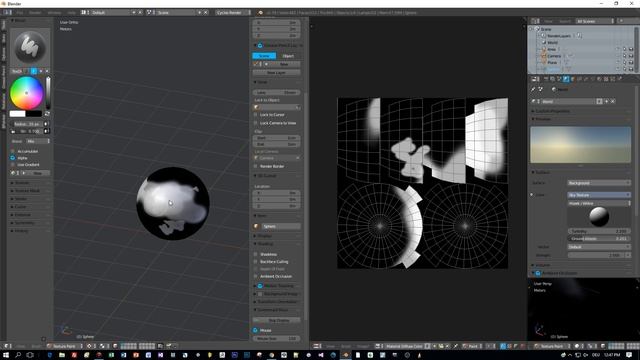Screen dimensions: 640x360
Task: Open the brush preview thumbnail
Action: [x=30, y=47]
